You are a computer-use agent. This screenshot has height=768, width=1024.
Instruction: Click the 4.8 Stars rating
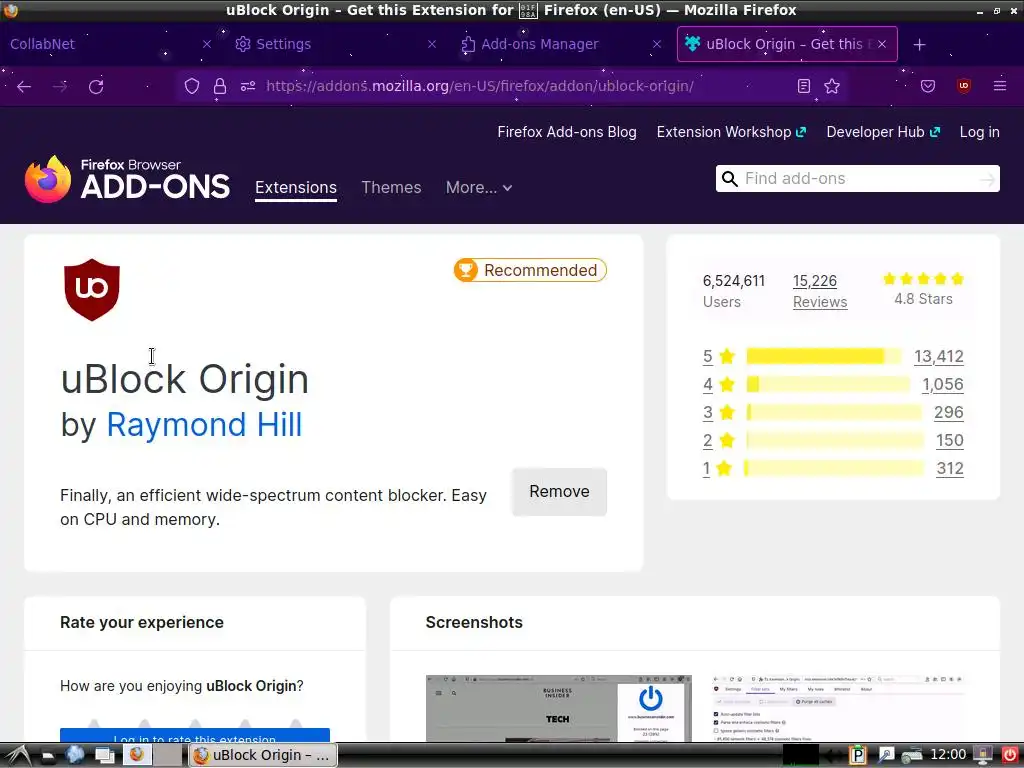click(923, 289)
